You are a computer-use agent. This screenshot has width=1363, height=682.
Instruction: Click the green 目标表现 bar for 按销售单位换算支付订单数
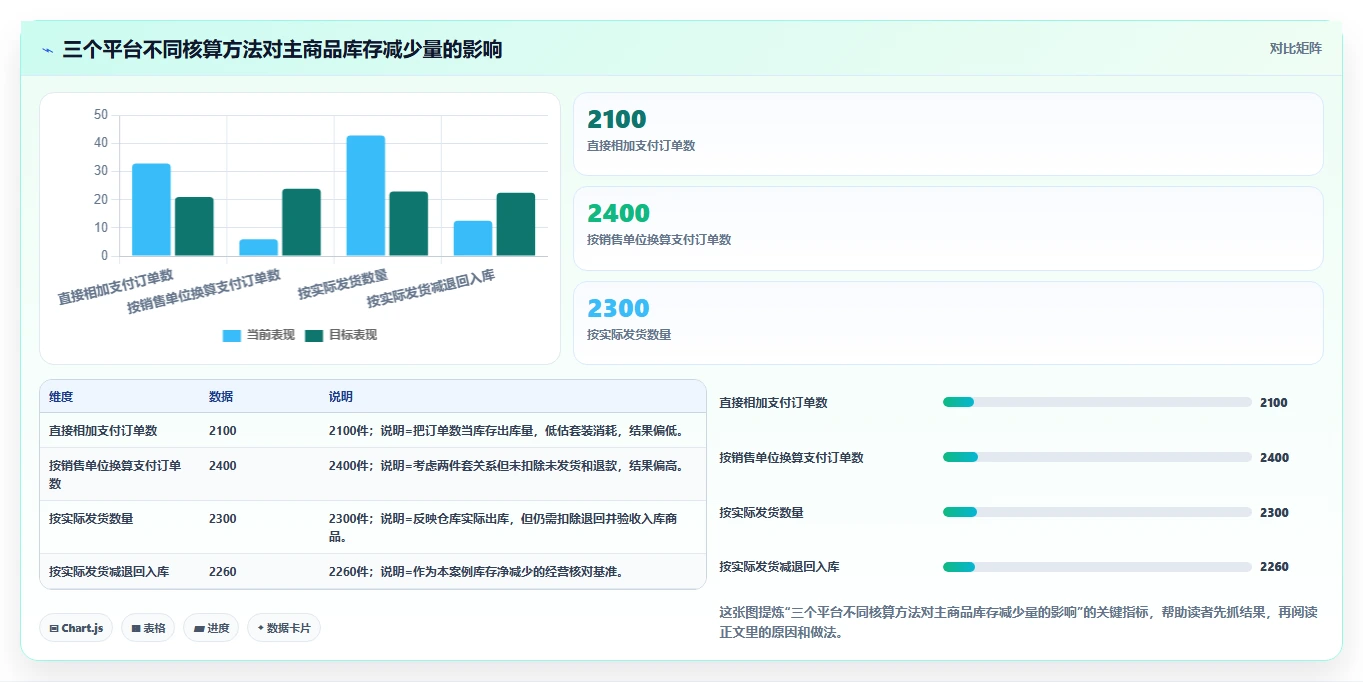301,223
